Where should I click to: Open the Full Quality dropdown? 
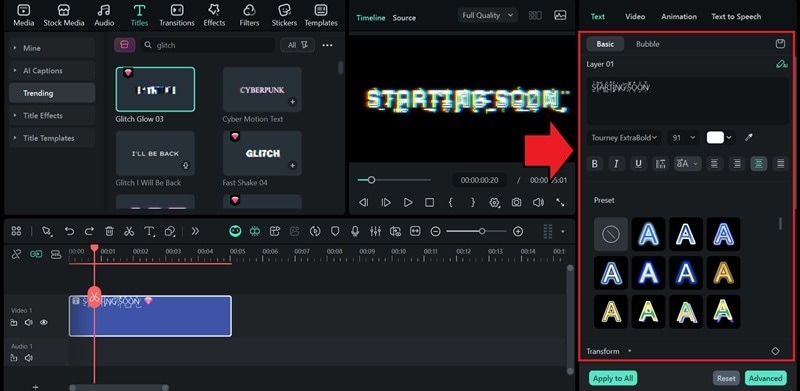click(x=487, y=15)
